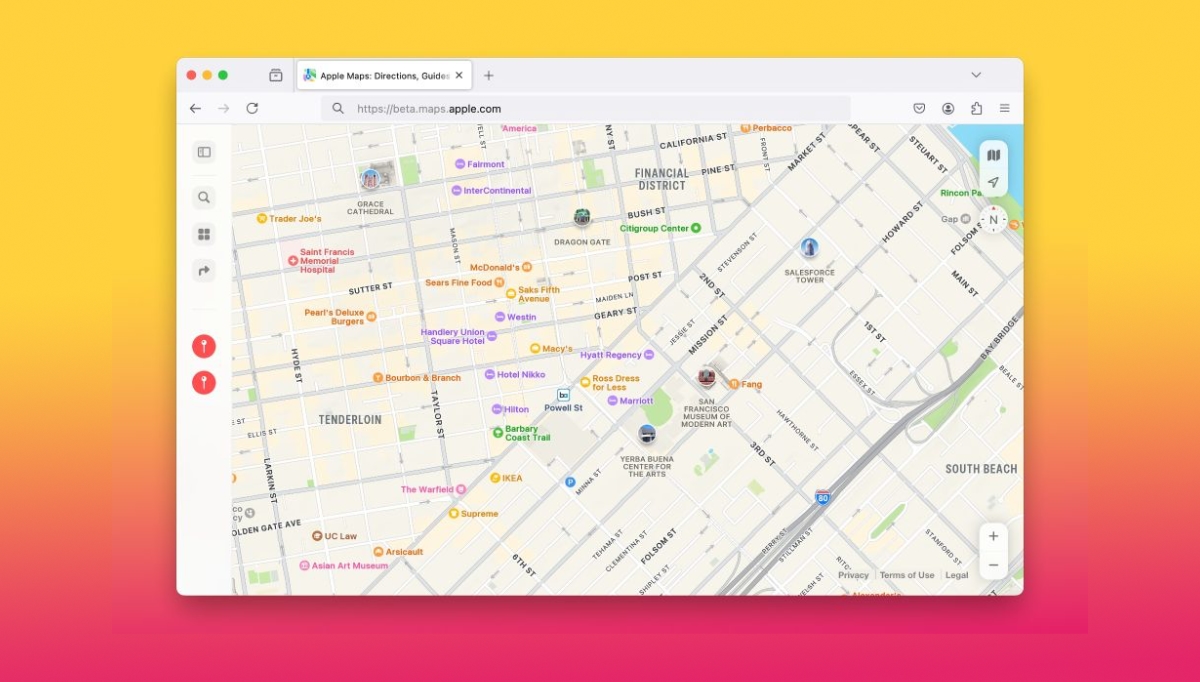Click the Financial District neighborhood label
The width and height of the screenshot is (1200, 682).
tap(662, 179)
